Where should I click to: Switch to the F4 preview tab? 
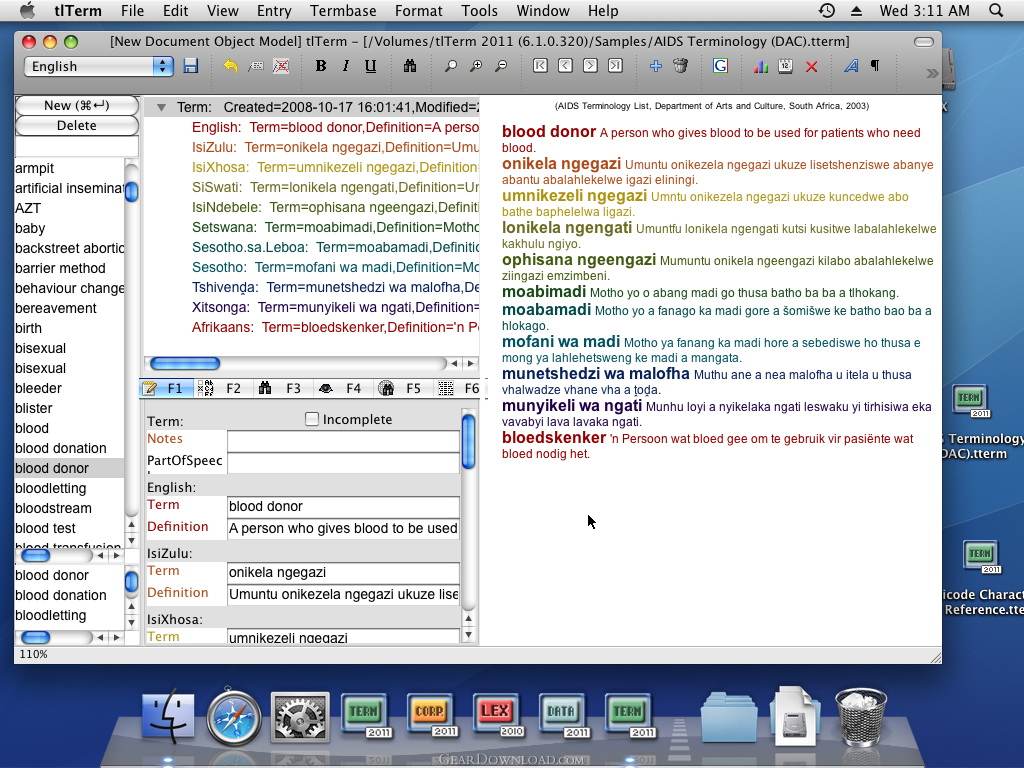[341, 389]
